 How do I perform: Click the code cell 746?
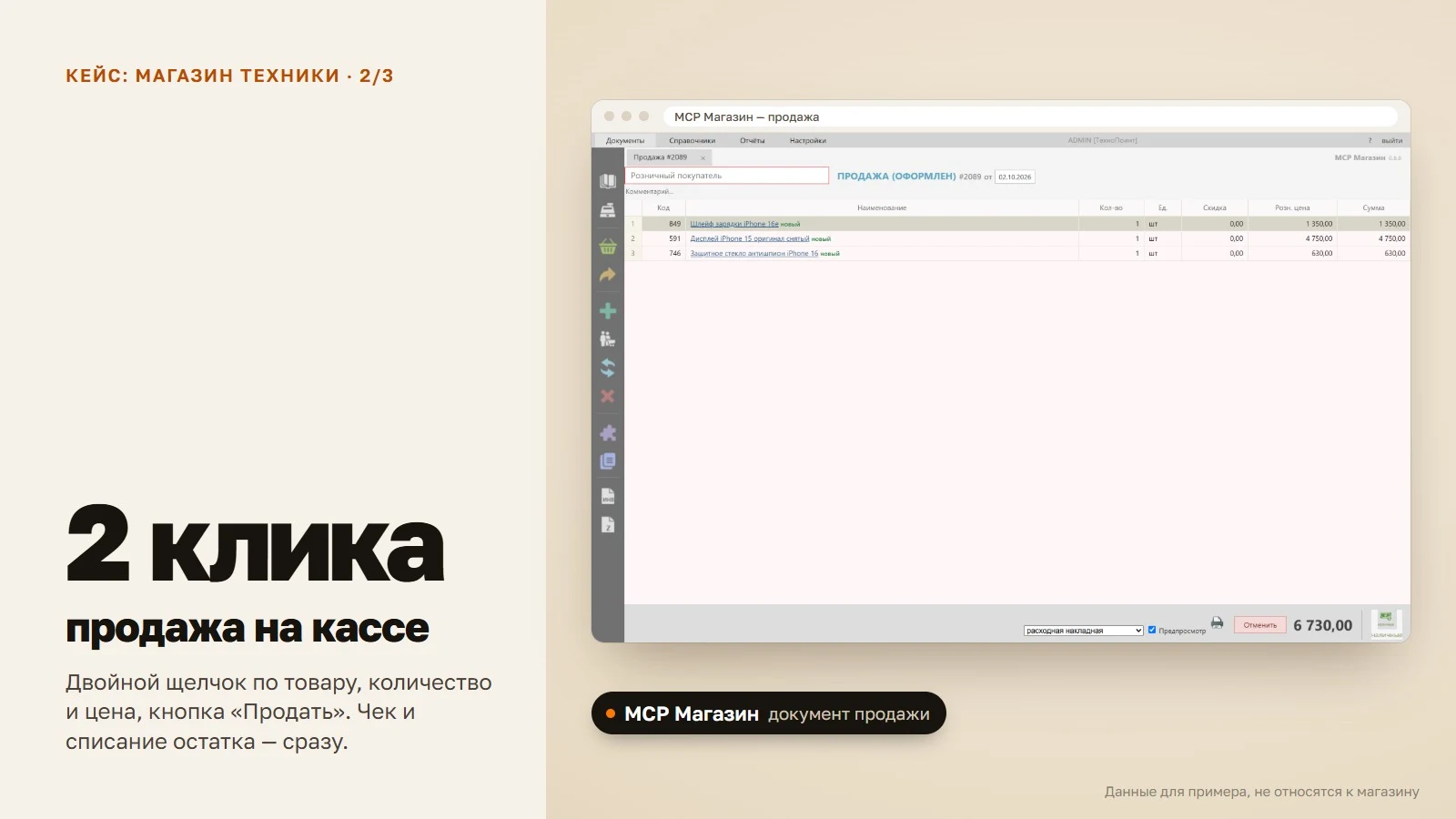(662, 254)
